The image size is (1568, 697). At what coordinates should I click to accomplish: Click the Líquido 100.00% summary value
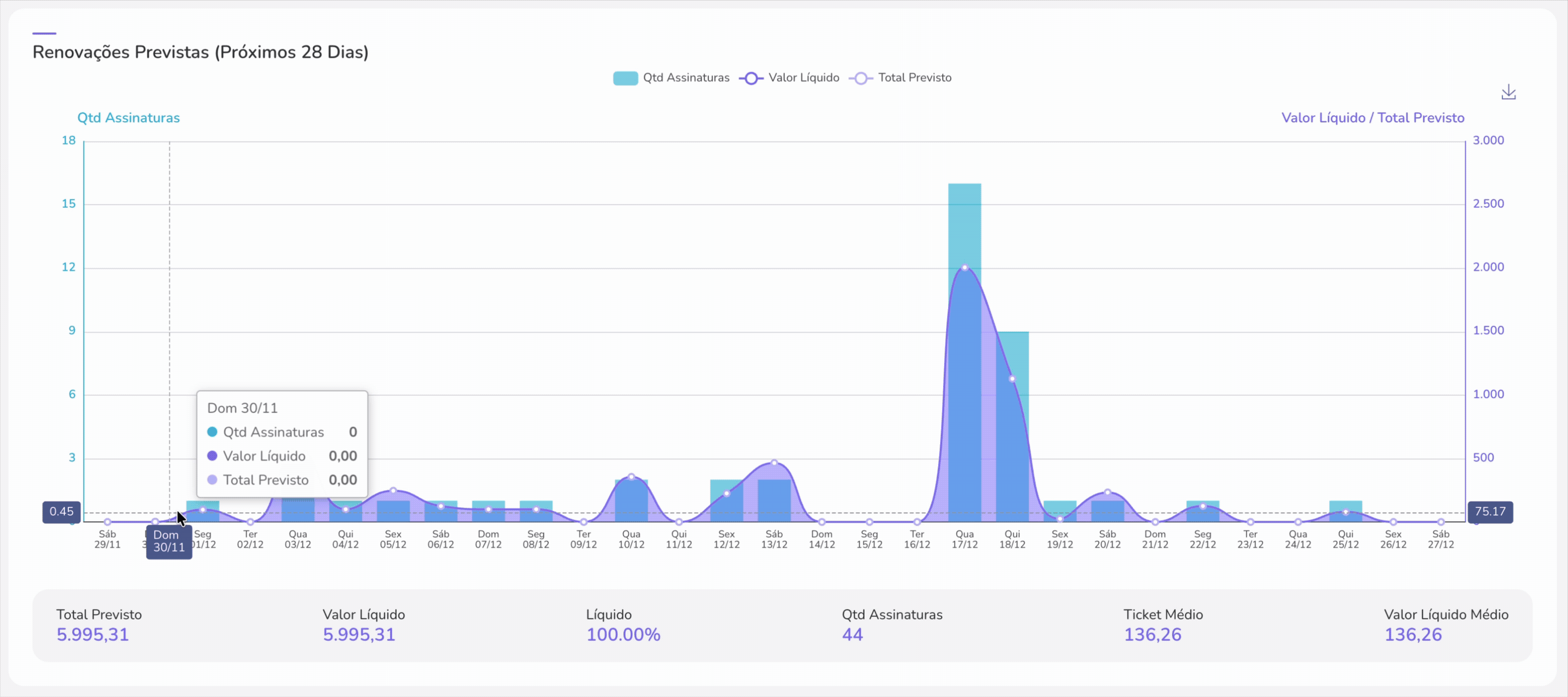pyautogui.click(x=623, y=634)
